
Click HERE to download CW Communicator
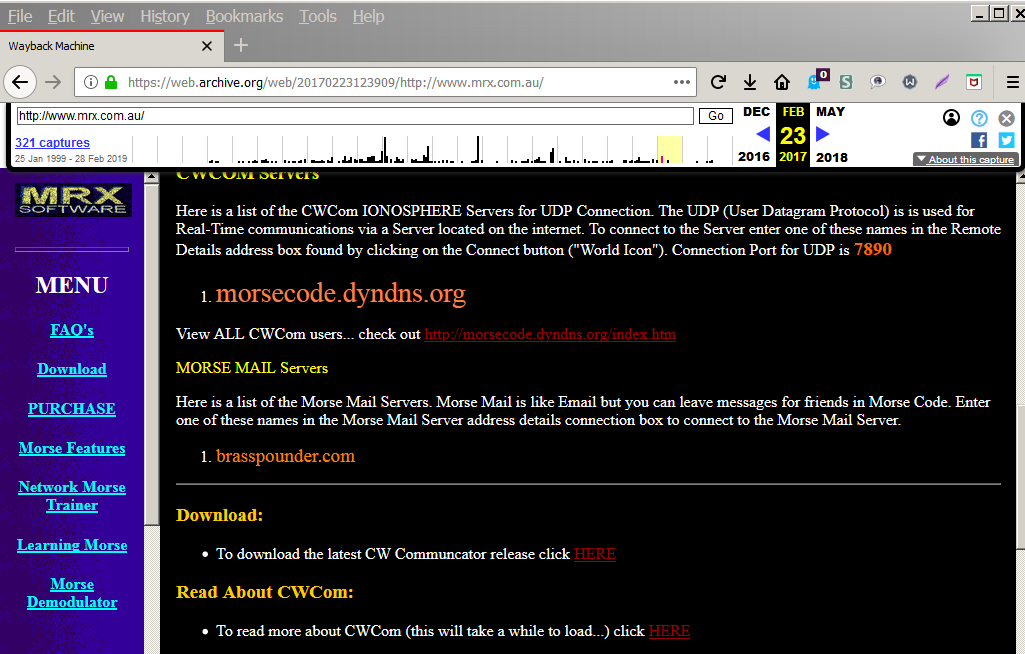595,554
